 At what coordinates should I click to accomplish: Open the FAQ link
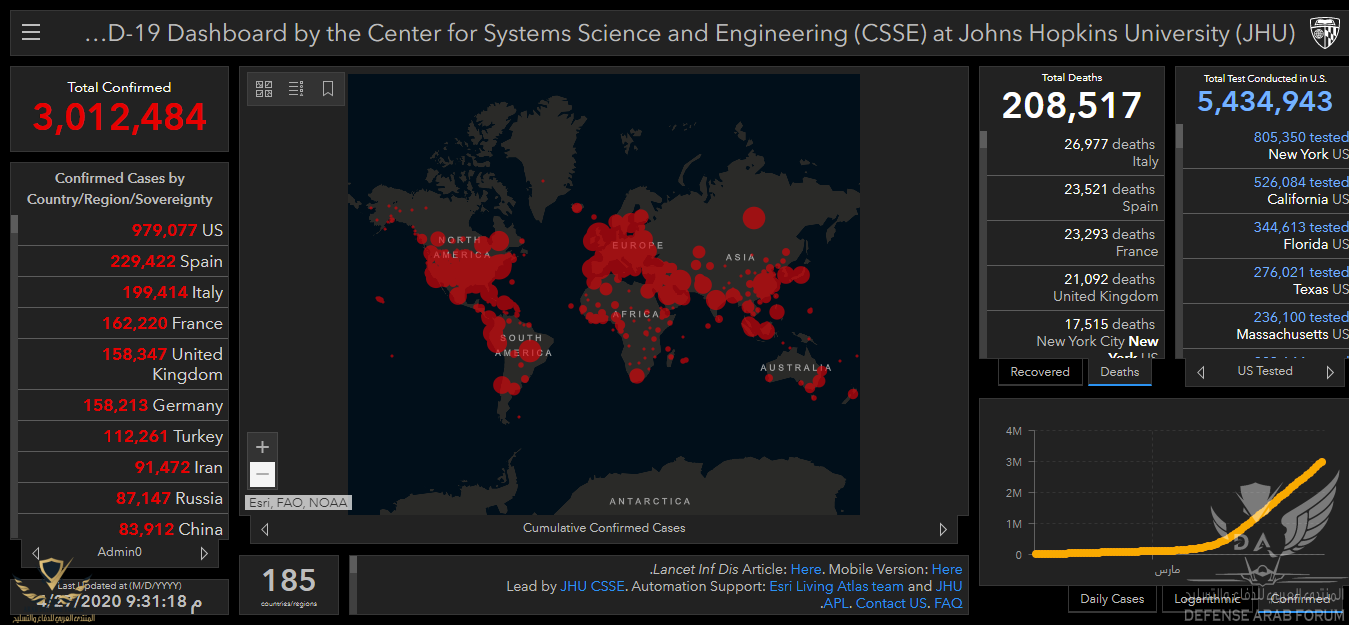[x=948, y=603]
